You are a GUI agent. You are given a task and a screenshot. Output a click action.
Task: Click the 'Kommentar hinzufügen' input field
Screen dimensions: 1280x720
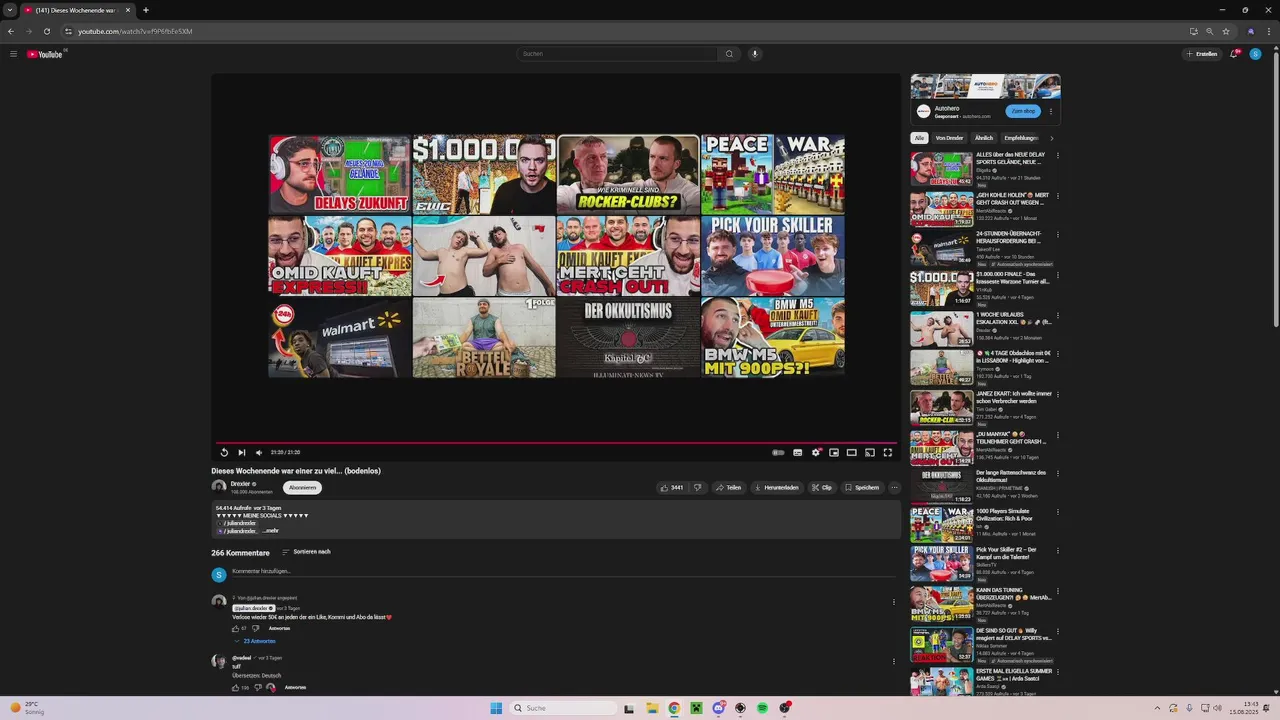[x=563, y=571]
